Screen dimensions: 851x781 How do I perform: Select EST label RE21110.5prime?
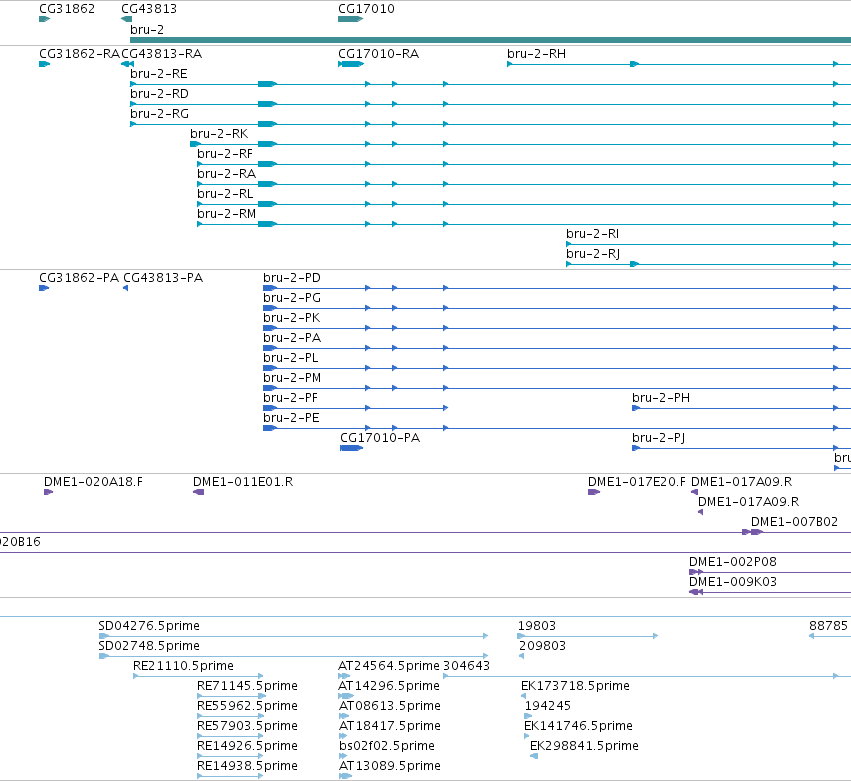point(183,666)
